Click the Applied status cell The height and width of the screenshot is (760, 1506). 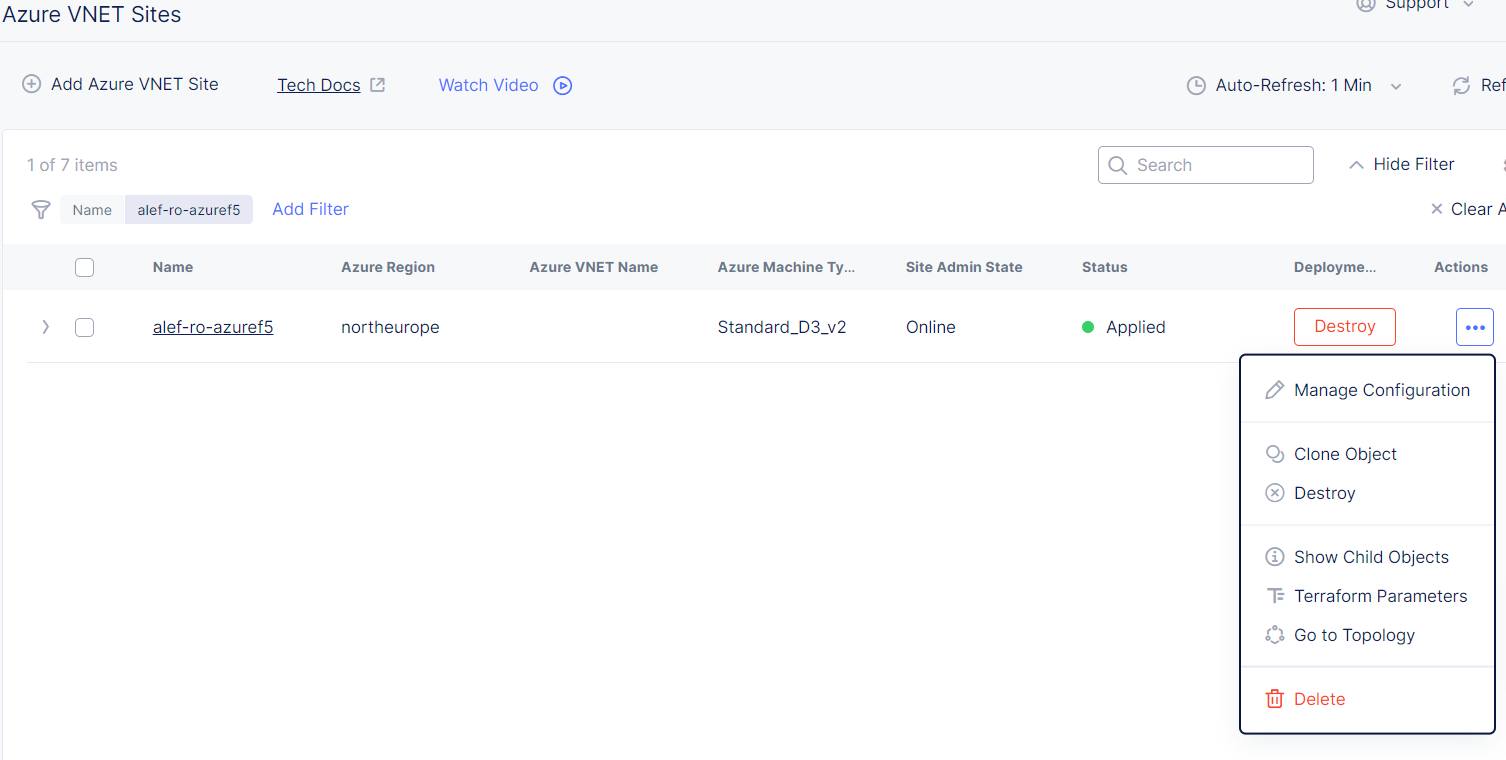(1124, 327)
